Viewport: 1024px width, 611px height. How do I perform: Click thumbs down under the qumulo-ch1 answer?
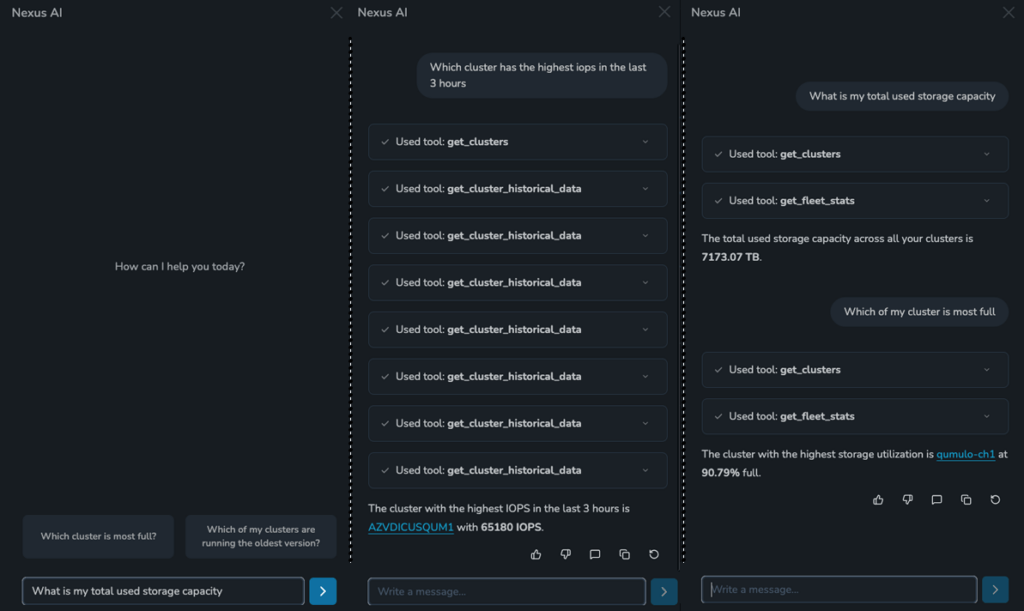click(x=907, y=499)
